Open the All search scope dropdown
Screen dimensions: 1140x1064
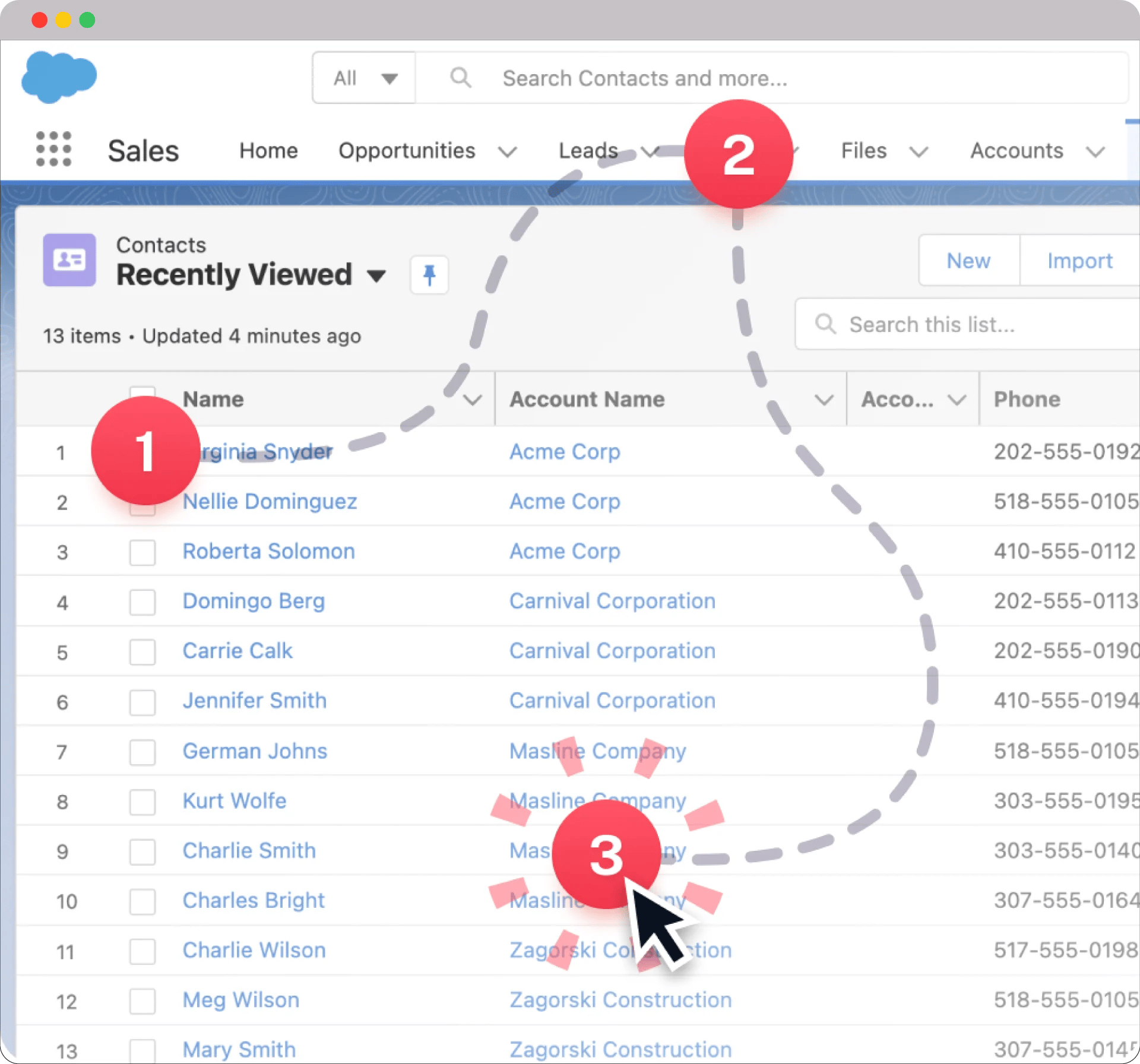click(364, 78)
